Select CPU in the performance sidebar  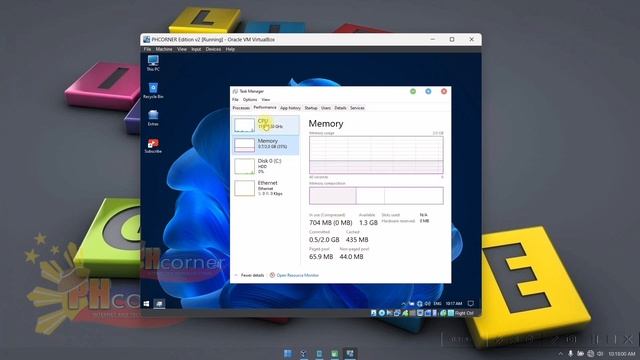pos(266,125)
